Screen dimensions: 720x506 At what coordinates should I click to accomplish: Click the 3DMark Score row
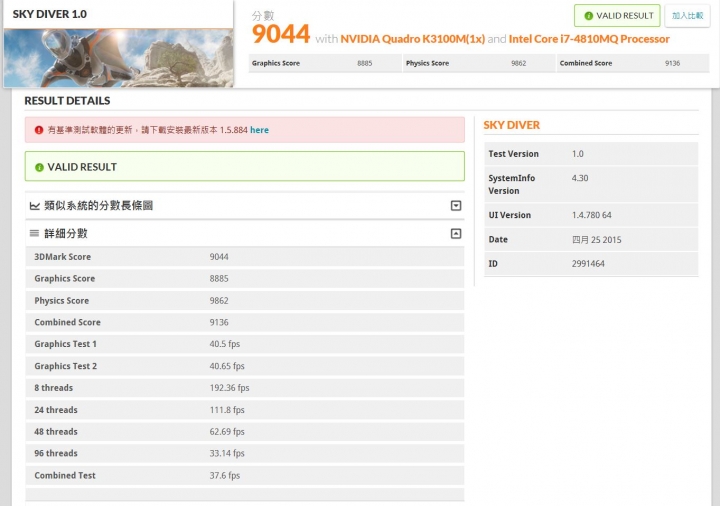coord(245,257)
